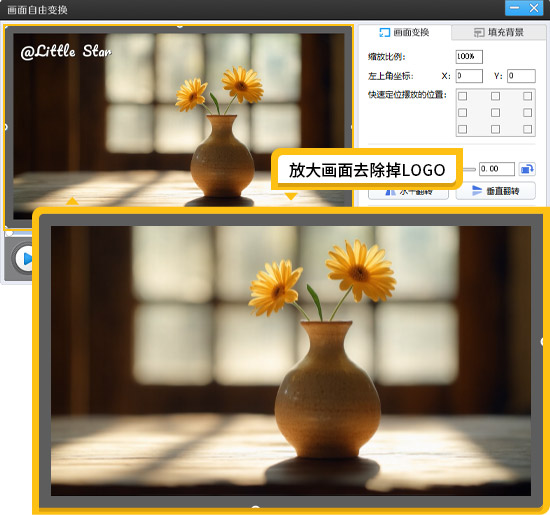Check the top-left quick position checkbox
550x515 pixels.
(463, 96)
